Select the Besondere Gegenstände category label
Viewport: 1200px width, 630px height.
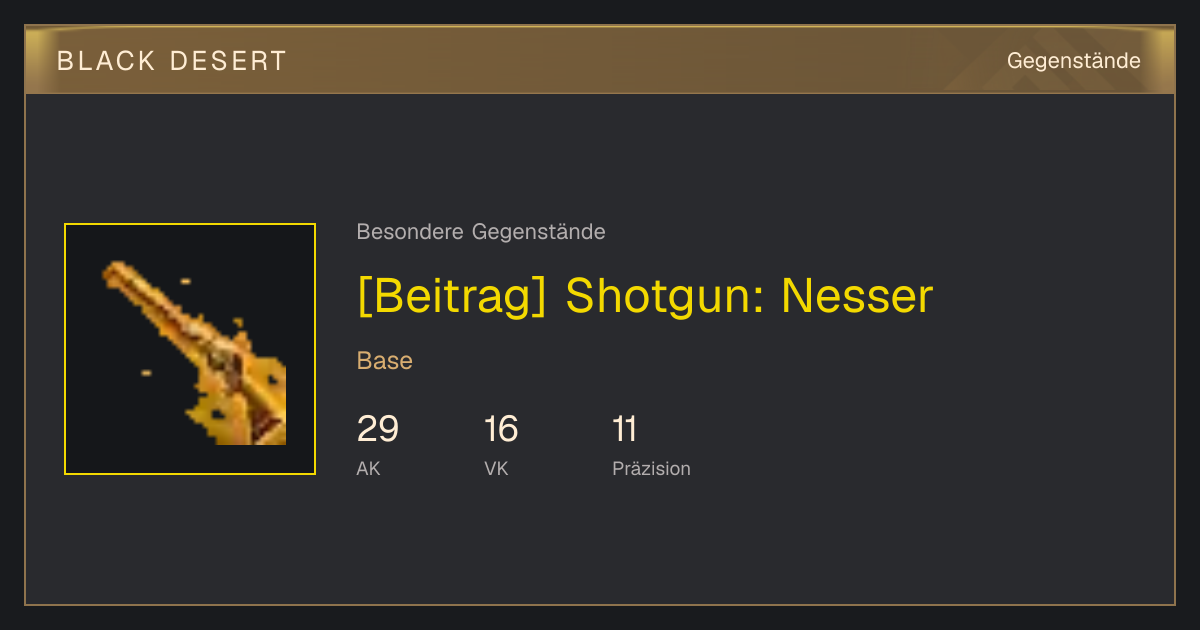481,232
